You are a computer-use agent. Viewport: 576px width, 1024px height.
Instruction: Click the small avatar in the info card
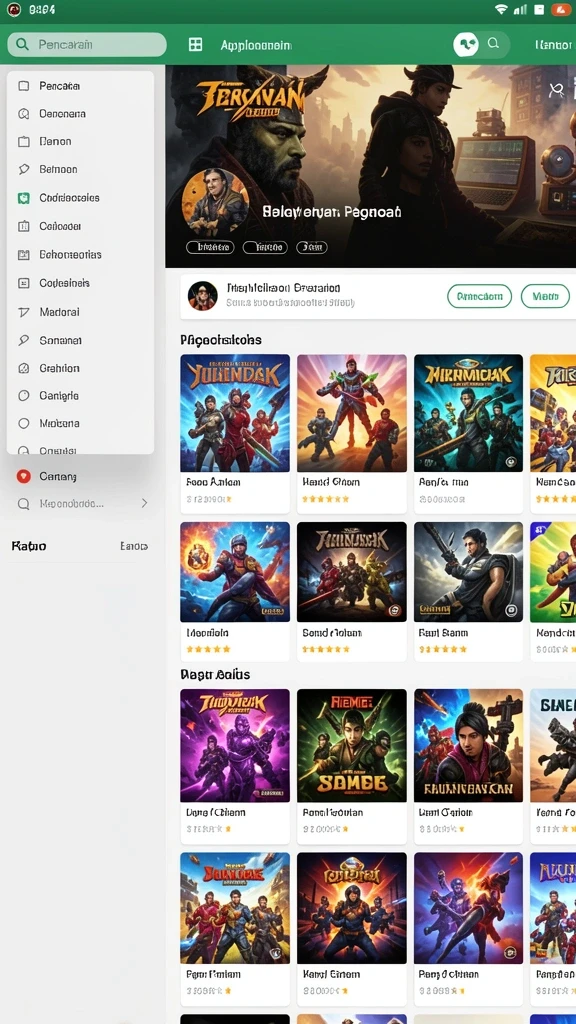(x=202, y=296)
